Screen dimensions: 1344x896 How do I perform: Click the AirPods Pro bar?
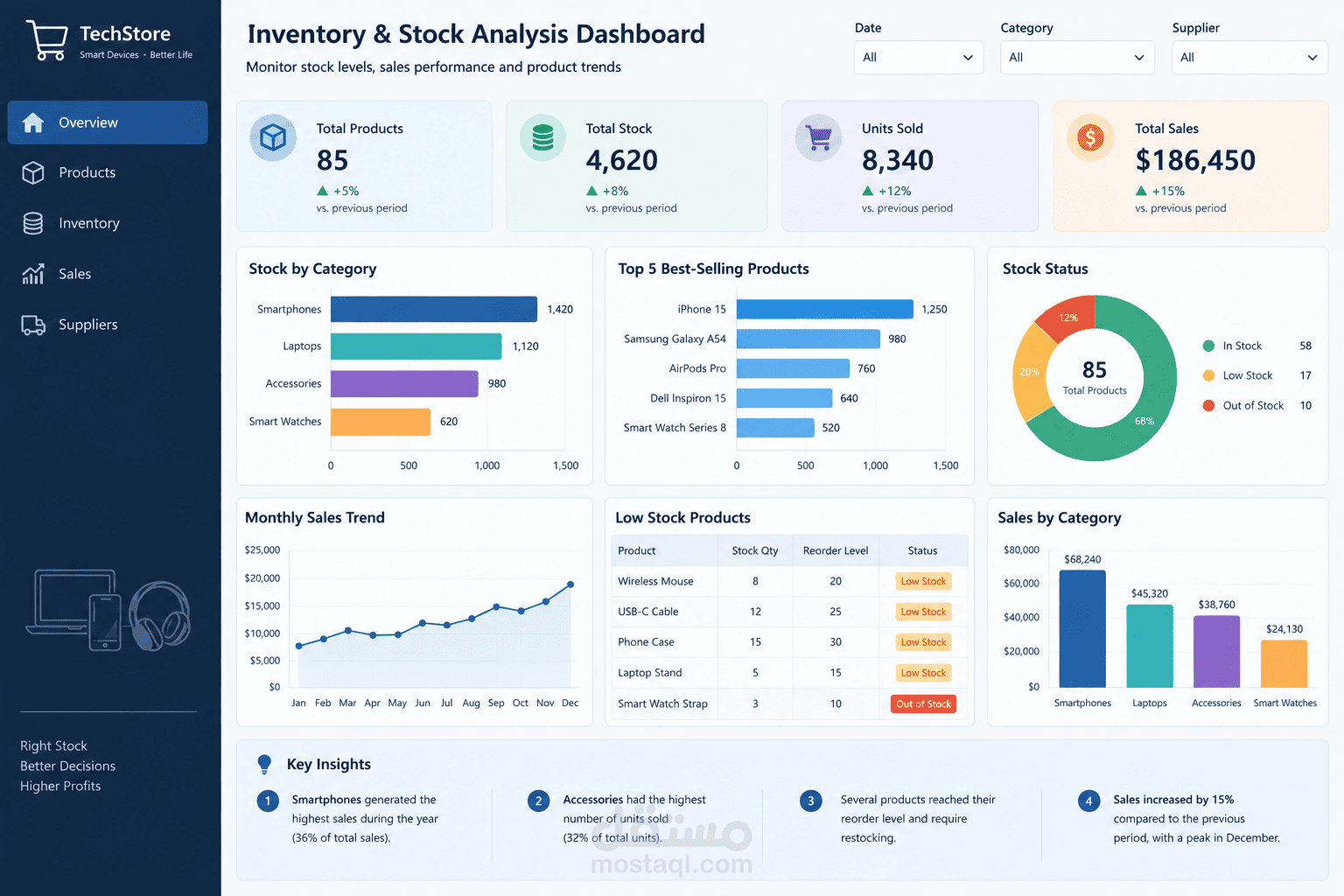[x=793, y=368]
